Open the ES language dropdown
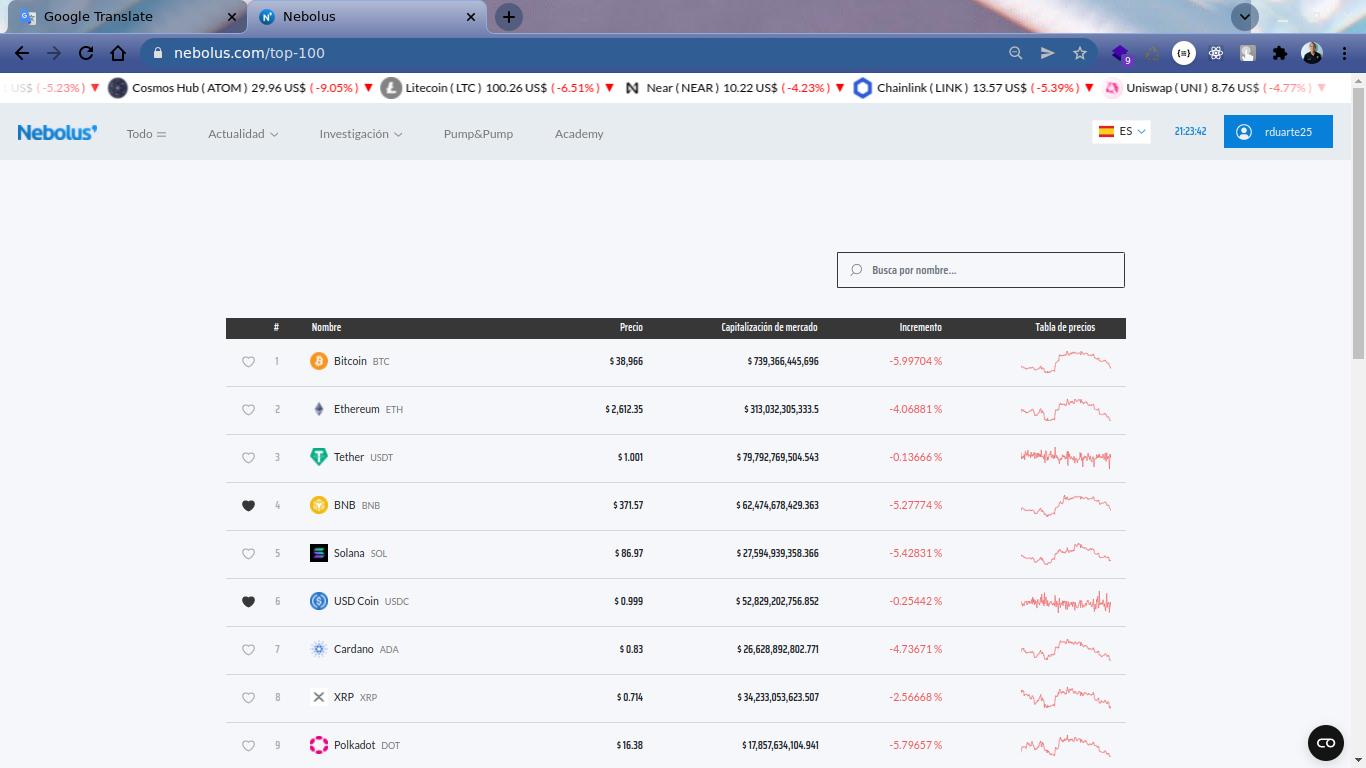The height and width of the screenshot is (768, 1366). point(1122,132)
